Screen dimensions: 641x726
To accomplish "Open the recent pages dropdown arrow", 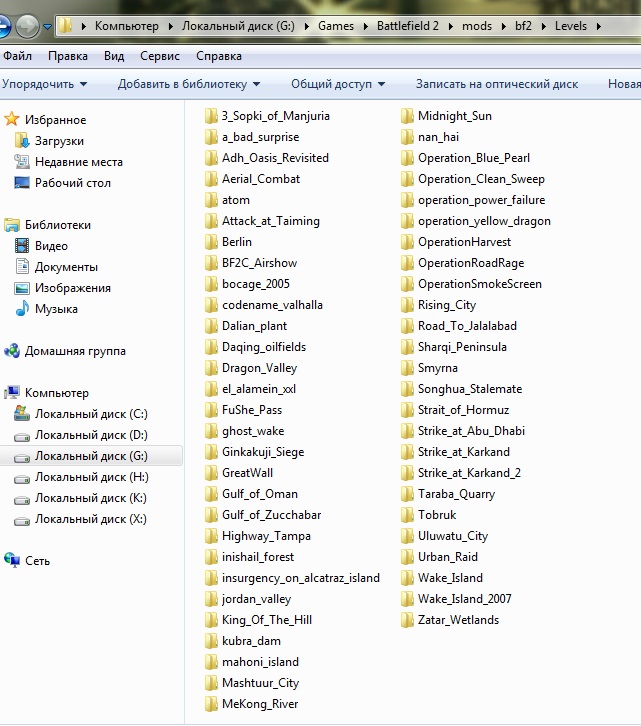I will (47, 27).
